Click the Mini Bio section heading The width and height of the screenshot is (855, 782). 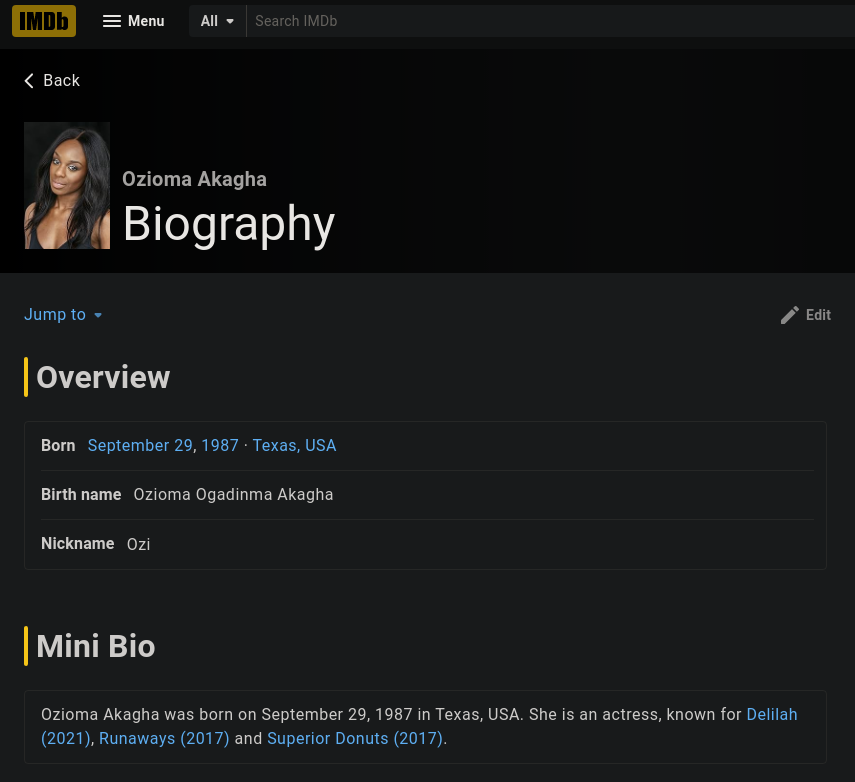tap(95, 646)
